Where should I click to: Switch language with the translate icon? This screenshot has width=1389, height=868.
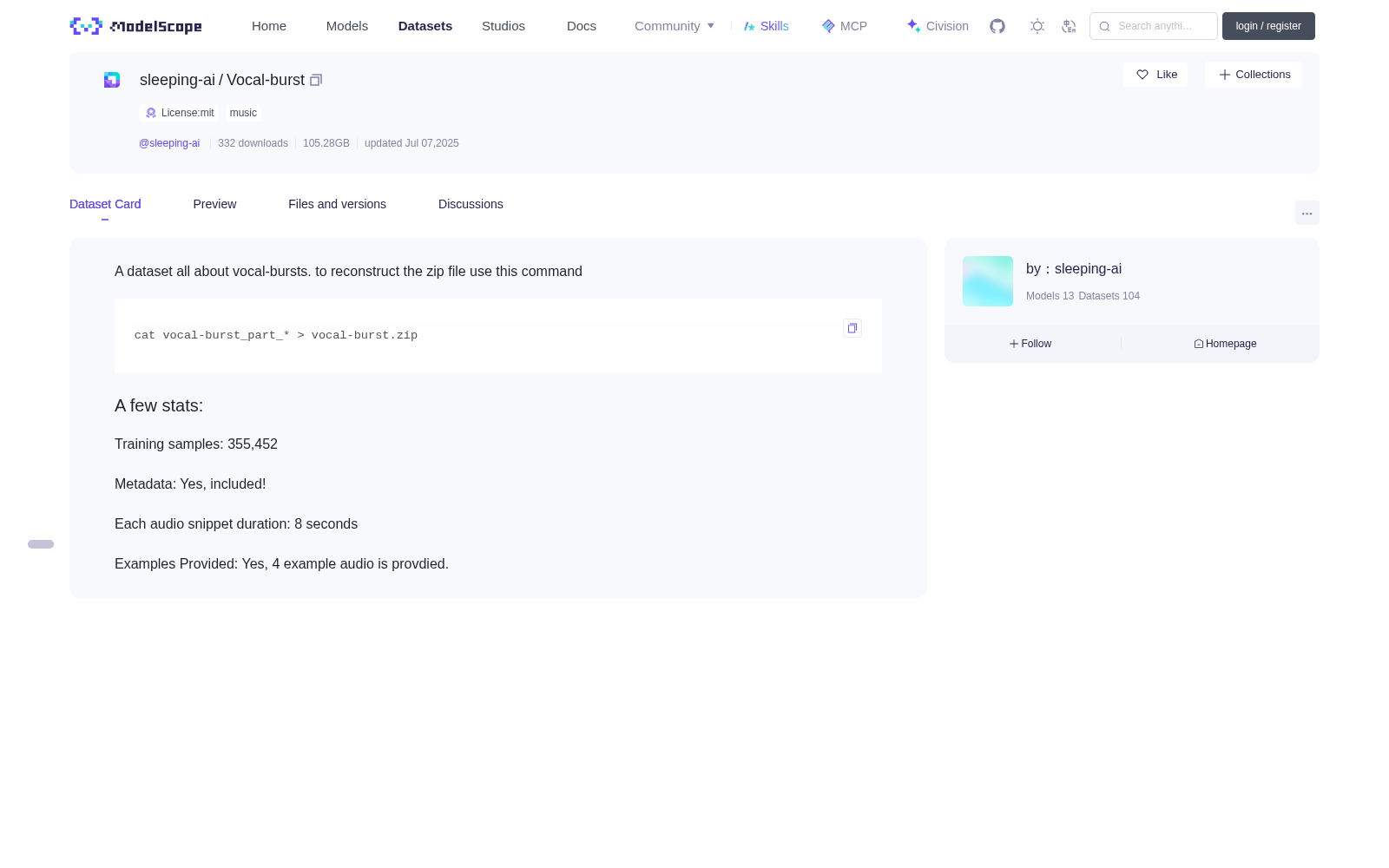[x=1069, y=26]
